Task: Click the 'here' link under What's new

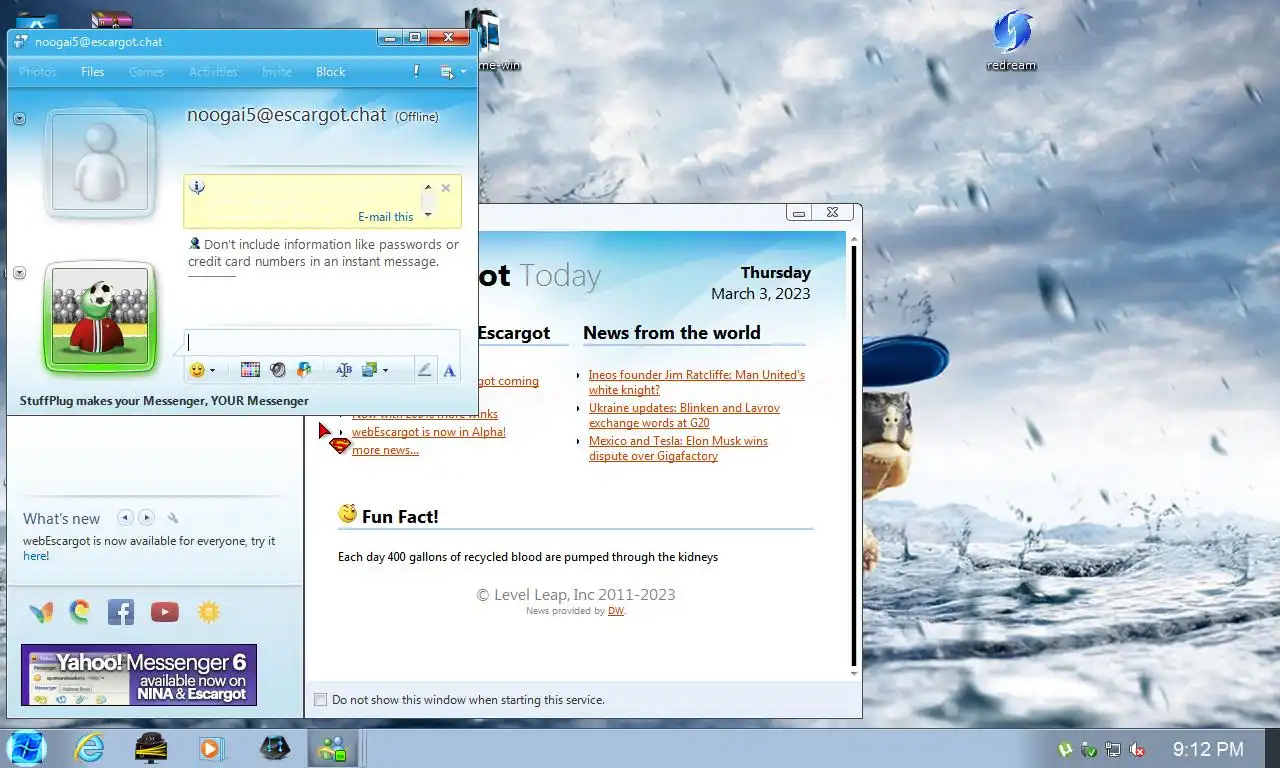Action: click(36, 556)
